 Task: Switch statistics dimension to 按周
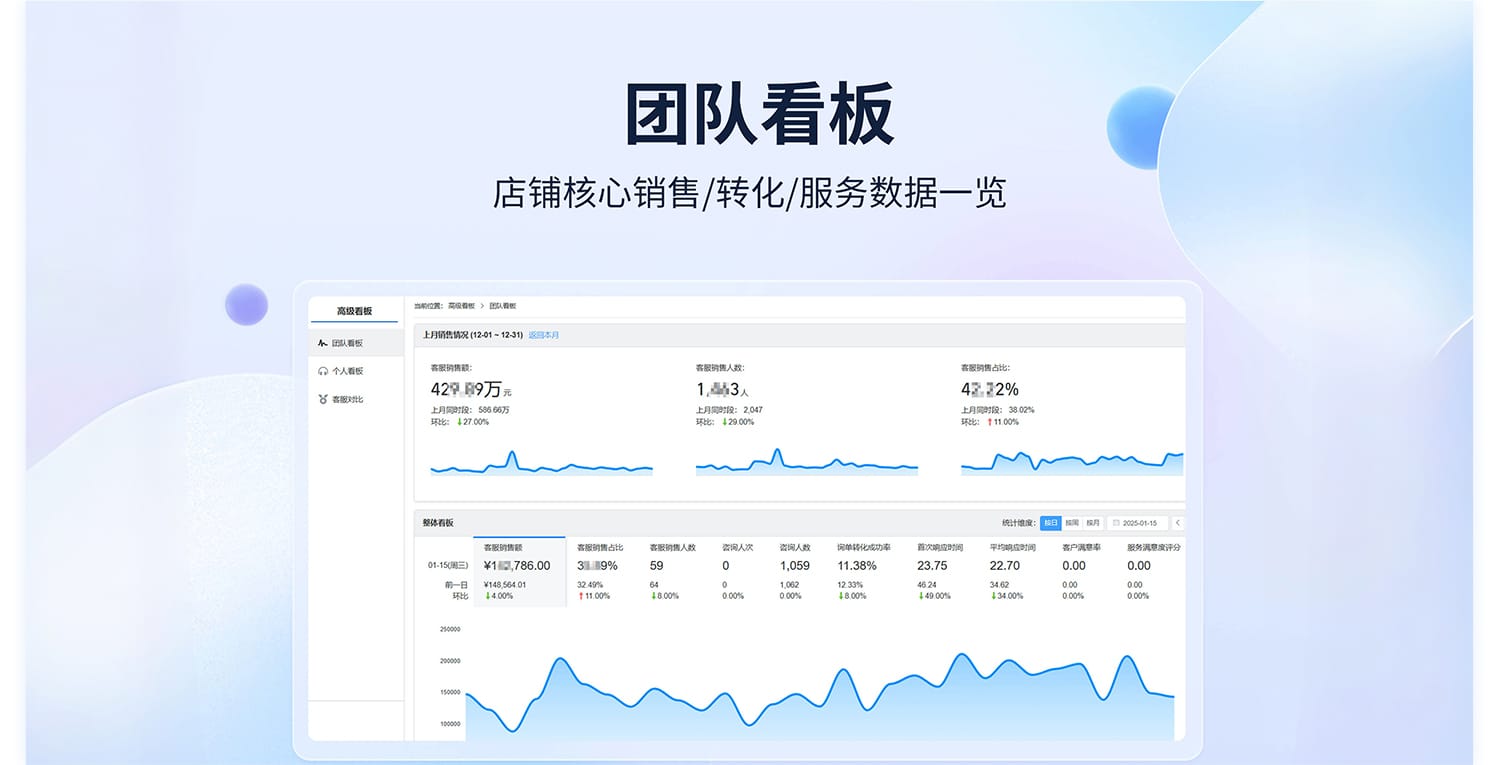pyautogui.click(x=1071, y=523)
